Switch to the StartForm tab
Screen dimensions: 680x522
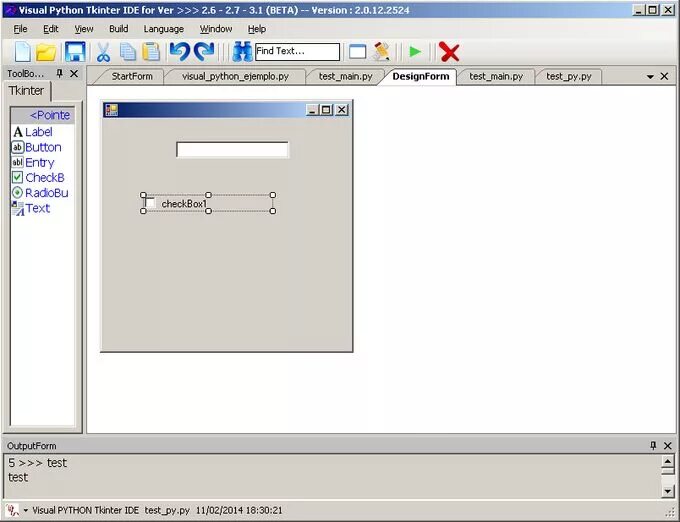(x=132, y=76)
